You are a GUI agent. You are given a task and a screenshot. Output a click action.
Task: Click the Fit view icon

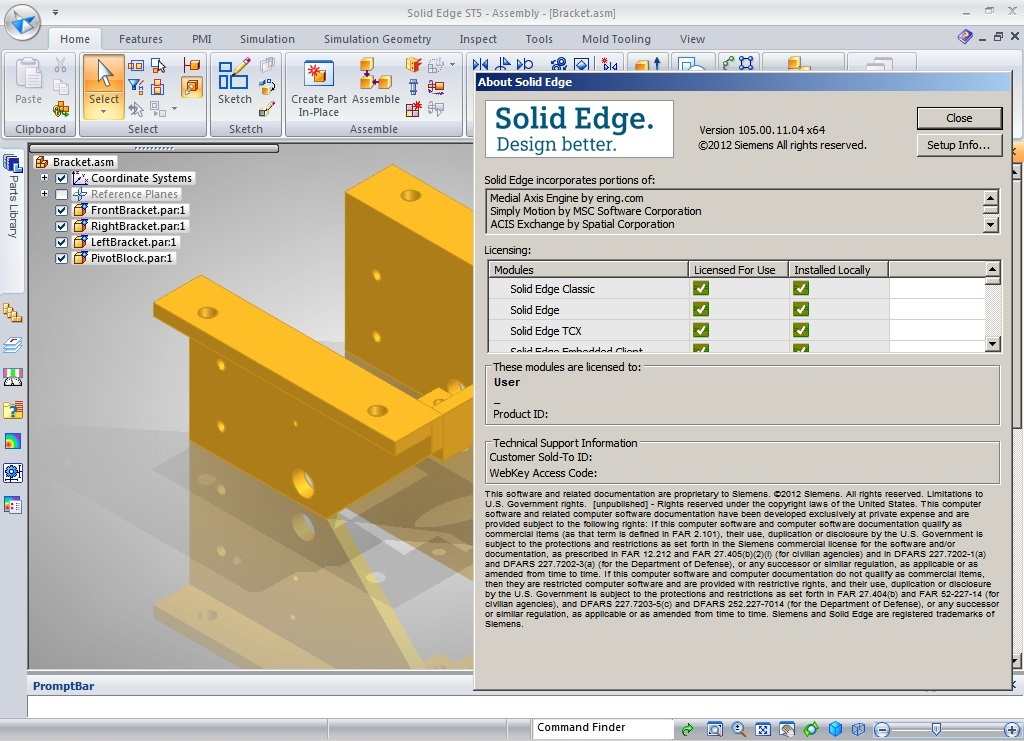763,729
